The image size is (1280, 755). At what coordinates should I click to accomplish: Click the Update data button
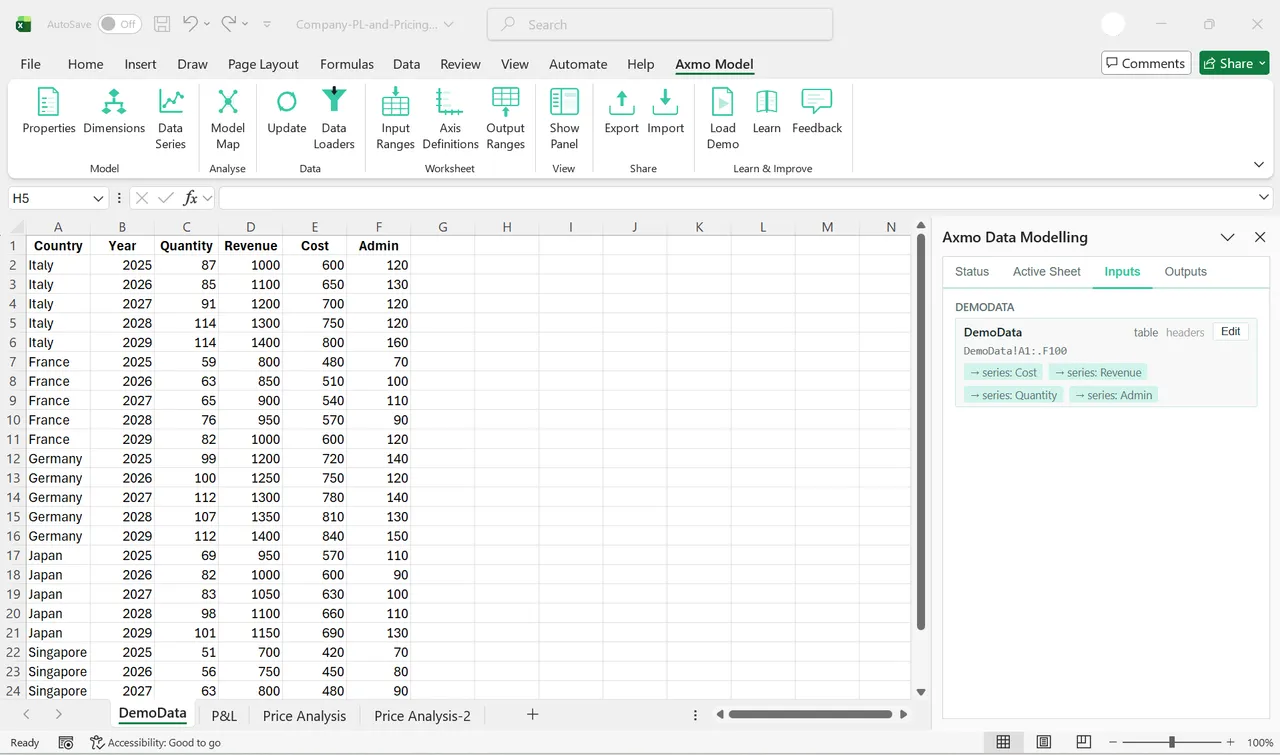click(x=286, y=111)
